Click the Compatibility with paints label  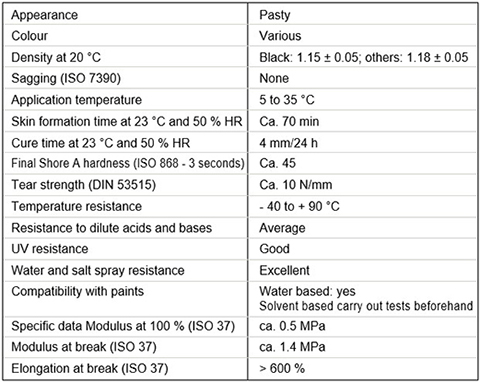click(x=77, y=292)
